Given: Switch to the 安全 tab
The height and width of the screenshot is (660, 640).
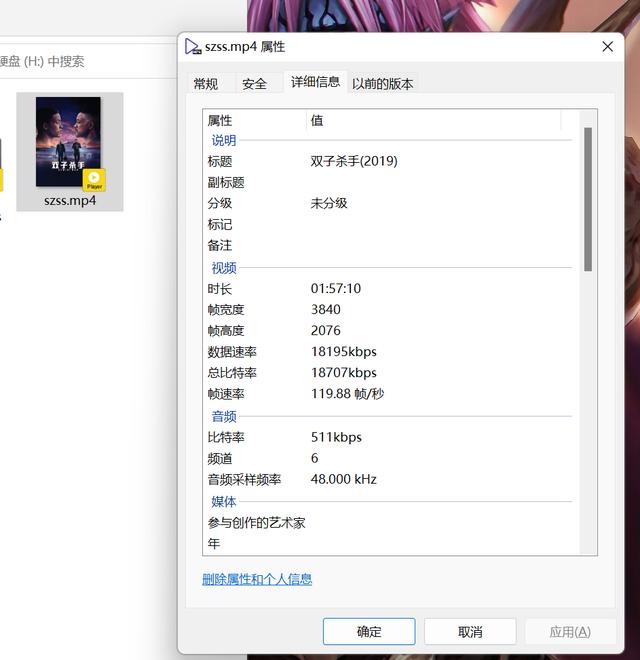Looking at the screenshot, I should click(x=254, y=83).
